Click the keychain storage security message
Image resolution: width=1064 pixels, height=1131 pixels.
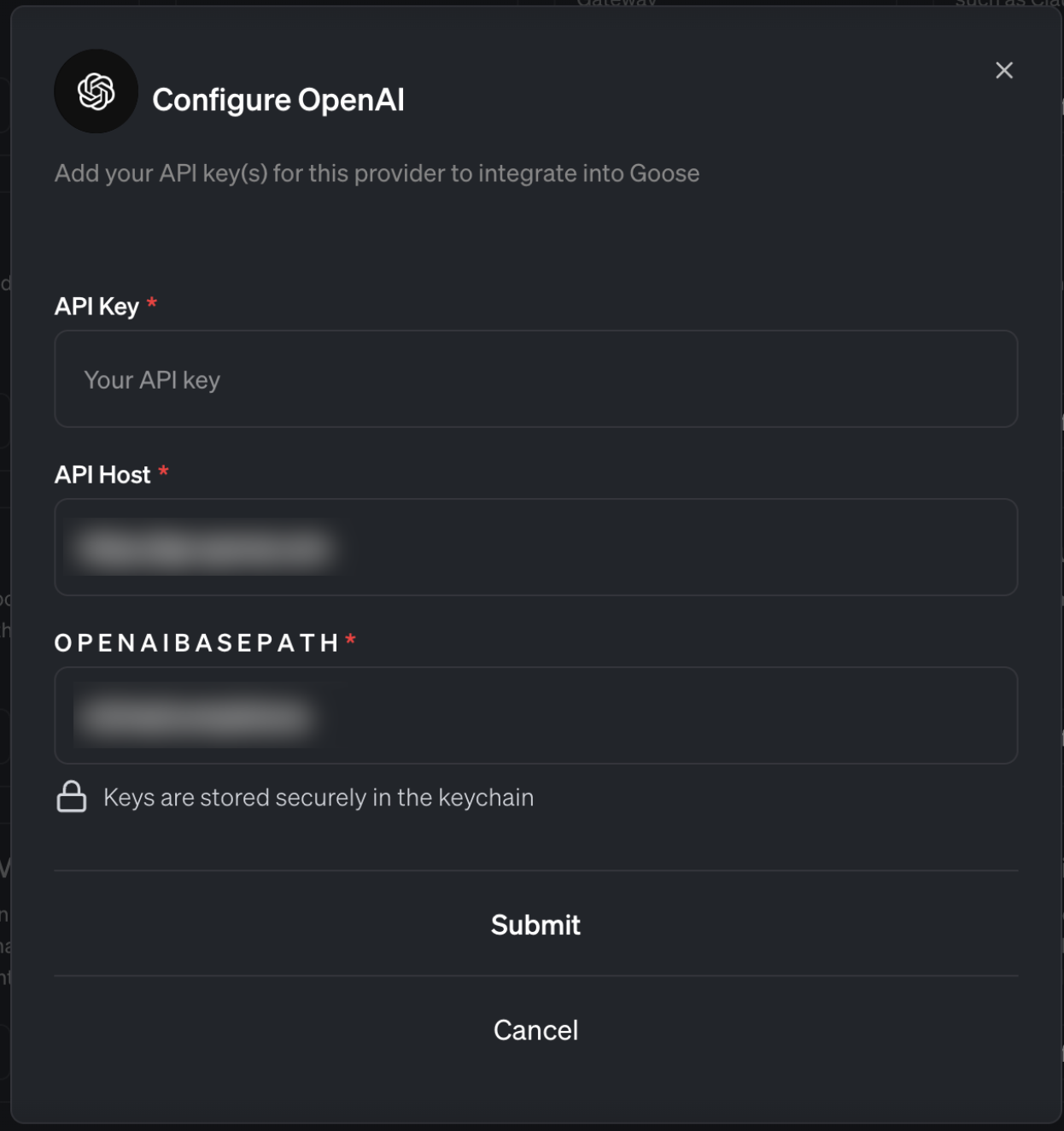pos(318,797)
